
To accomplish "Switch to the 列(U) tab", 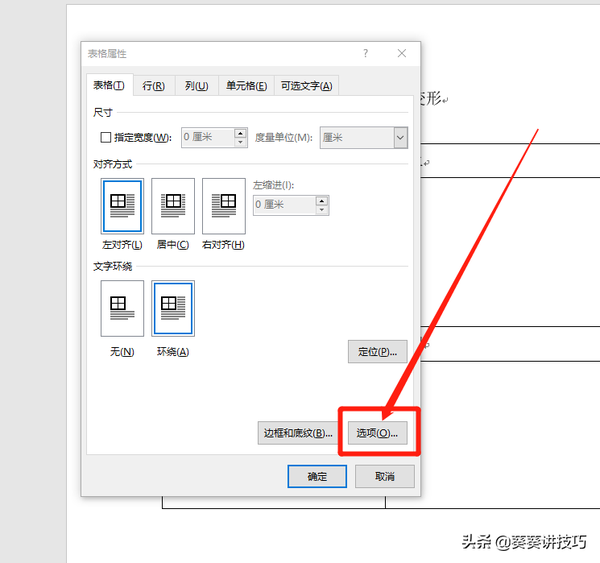I will tap(197, 86).
